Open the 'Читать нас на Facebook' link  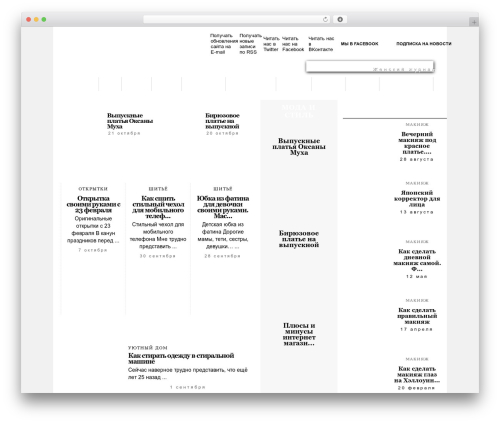(x=293, y=44)
